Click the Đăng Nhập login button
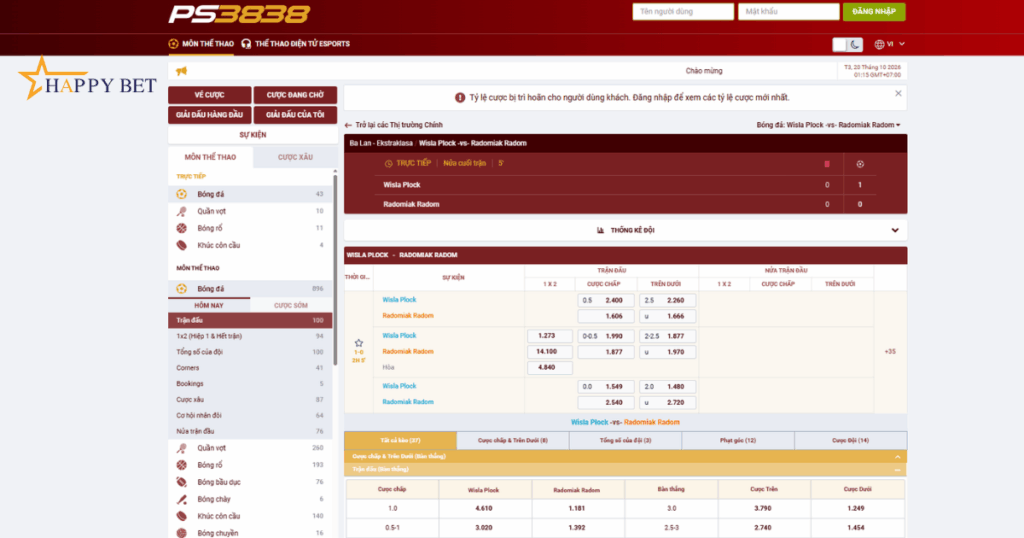This screenshot has height=538, width=1024. click(x=874, y=12)
